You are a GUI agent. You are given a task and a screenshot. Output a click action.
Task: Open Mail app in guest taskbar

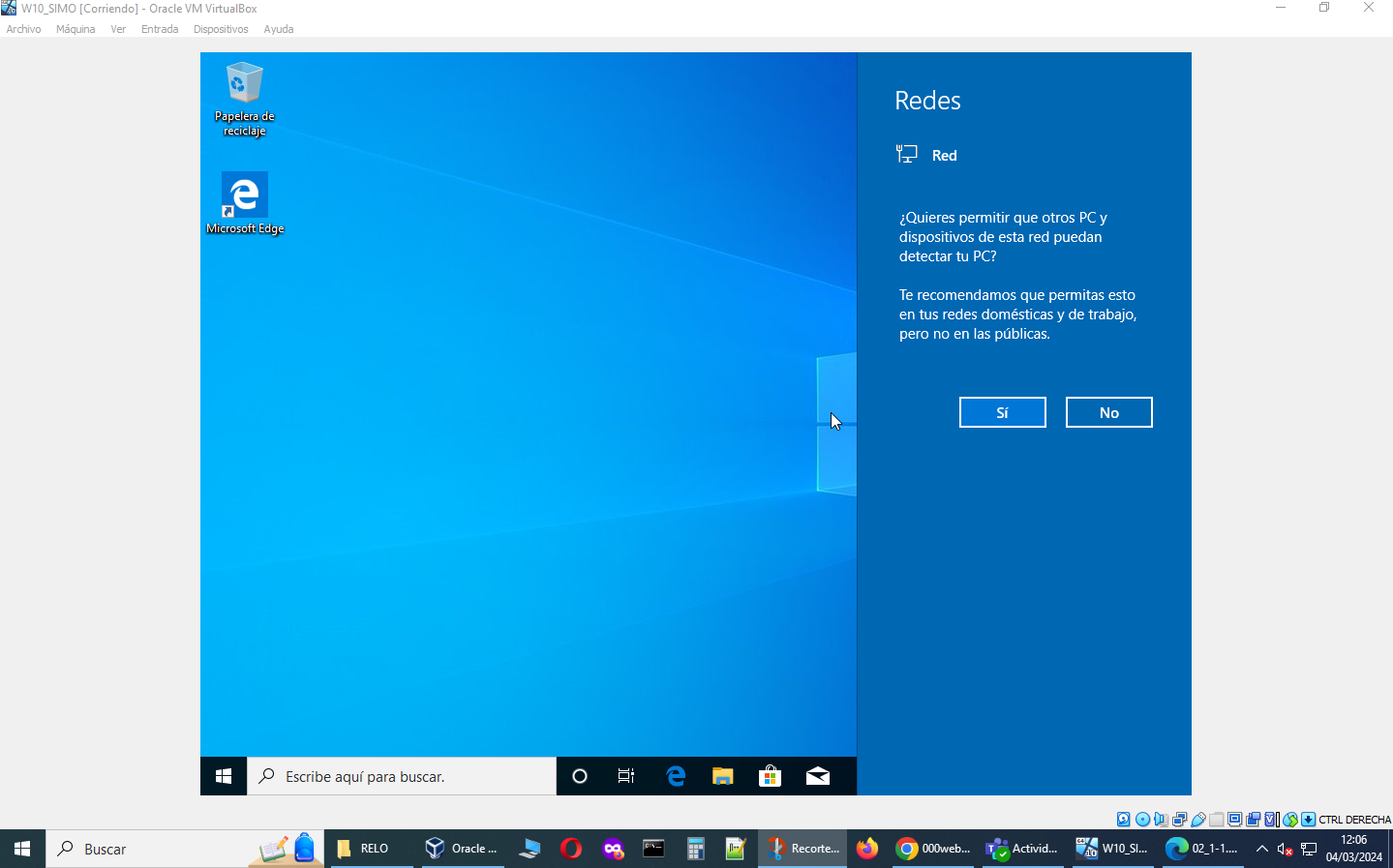(817, 776)
